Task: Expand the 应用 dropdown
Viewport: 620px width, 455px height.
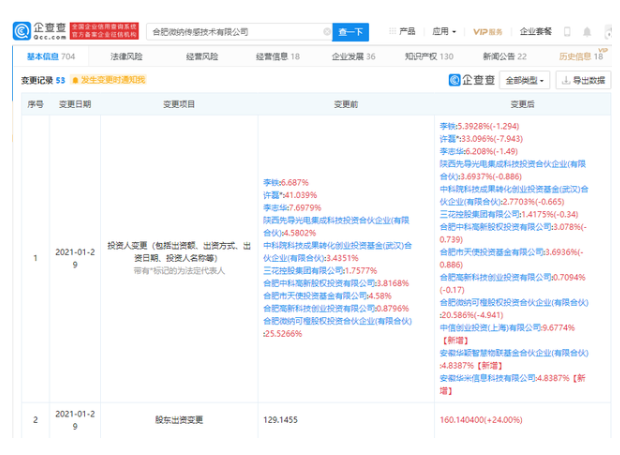Action: click(444, 32)
